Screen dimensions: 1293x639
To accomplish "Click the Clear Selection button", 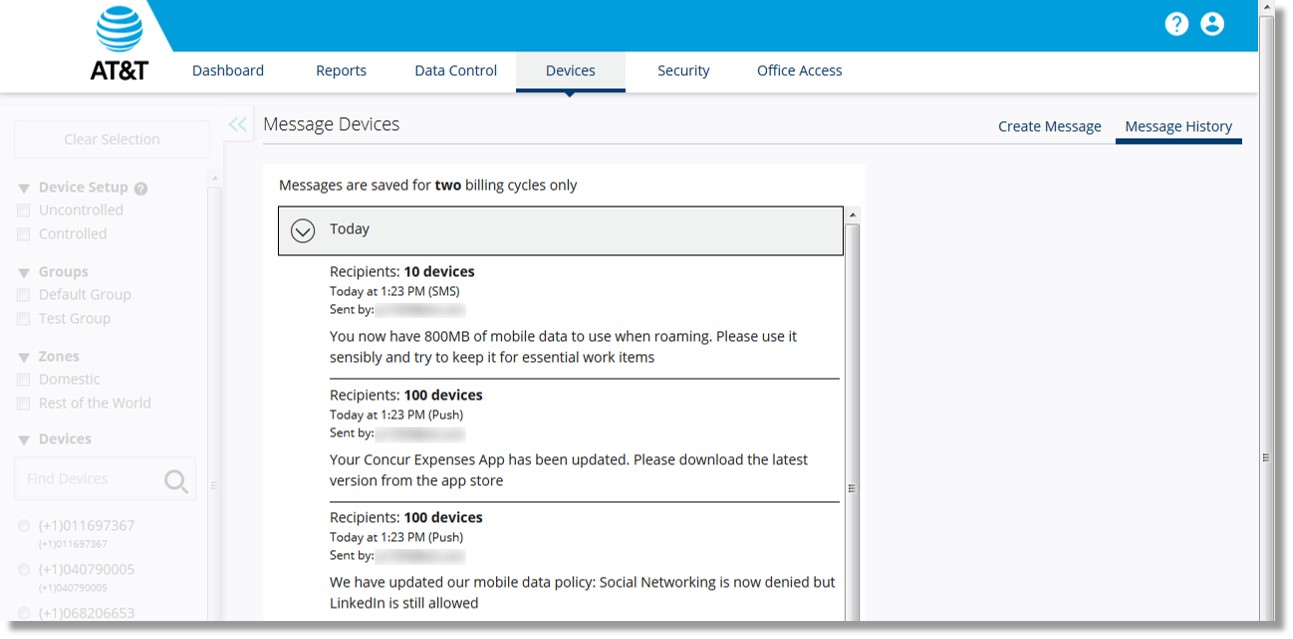I will tap(111, 138).
